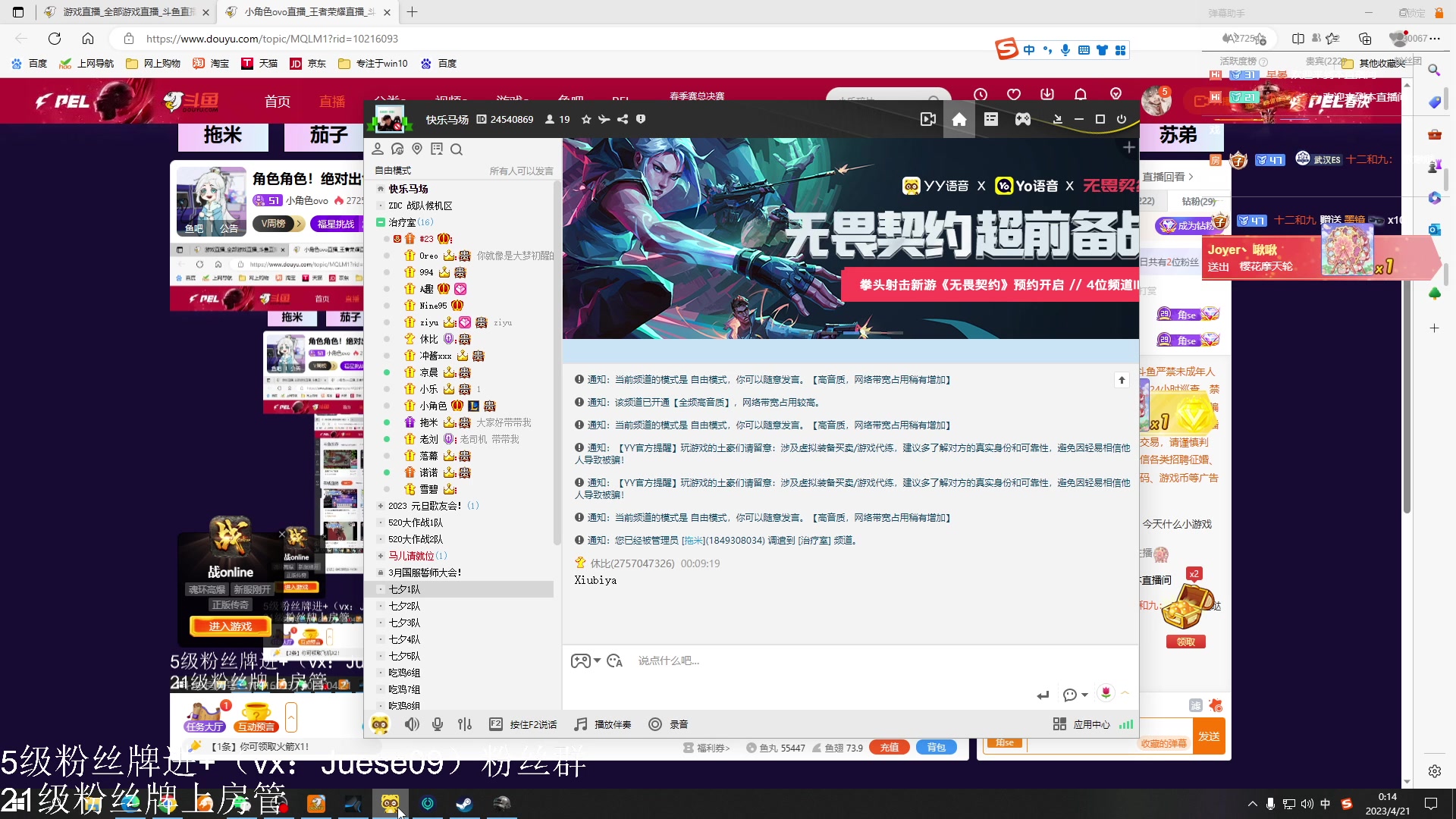Screen dimensions: 1456x819
Task: Toggle 播放伴奏 accompaniment playback
Action: tap(603, 724)
